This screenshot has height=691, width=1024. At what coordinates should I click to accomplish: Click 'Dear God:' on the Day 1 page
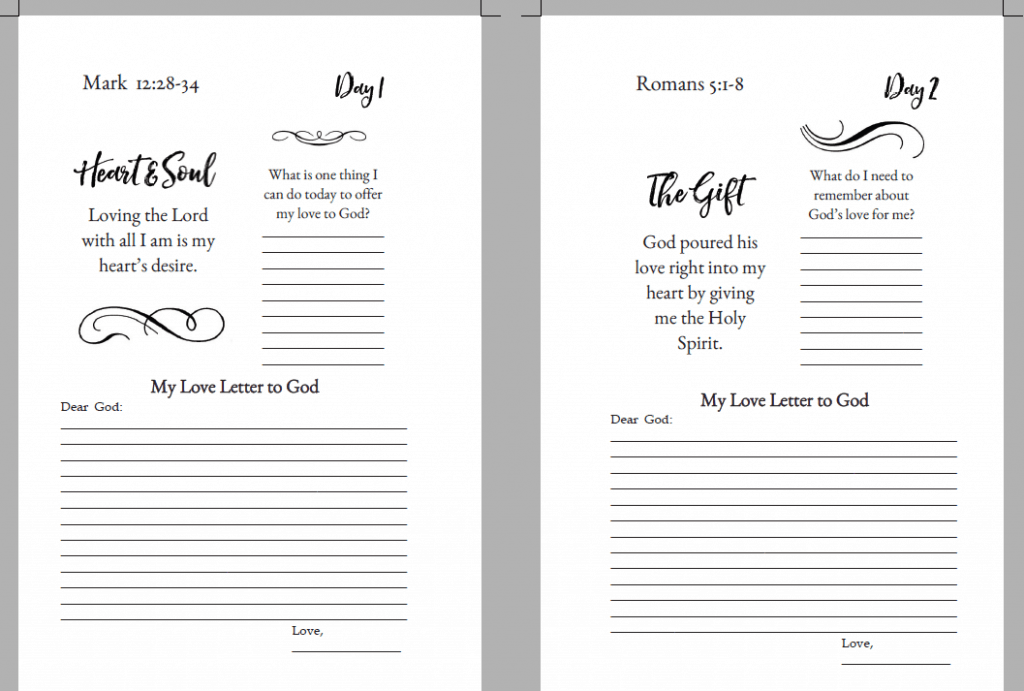point(91,407)
